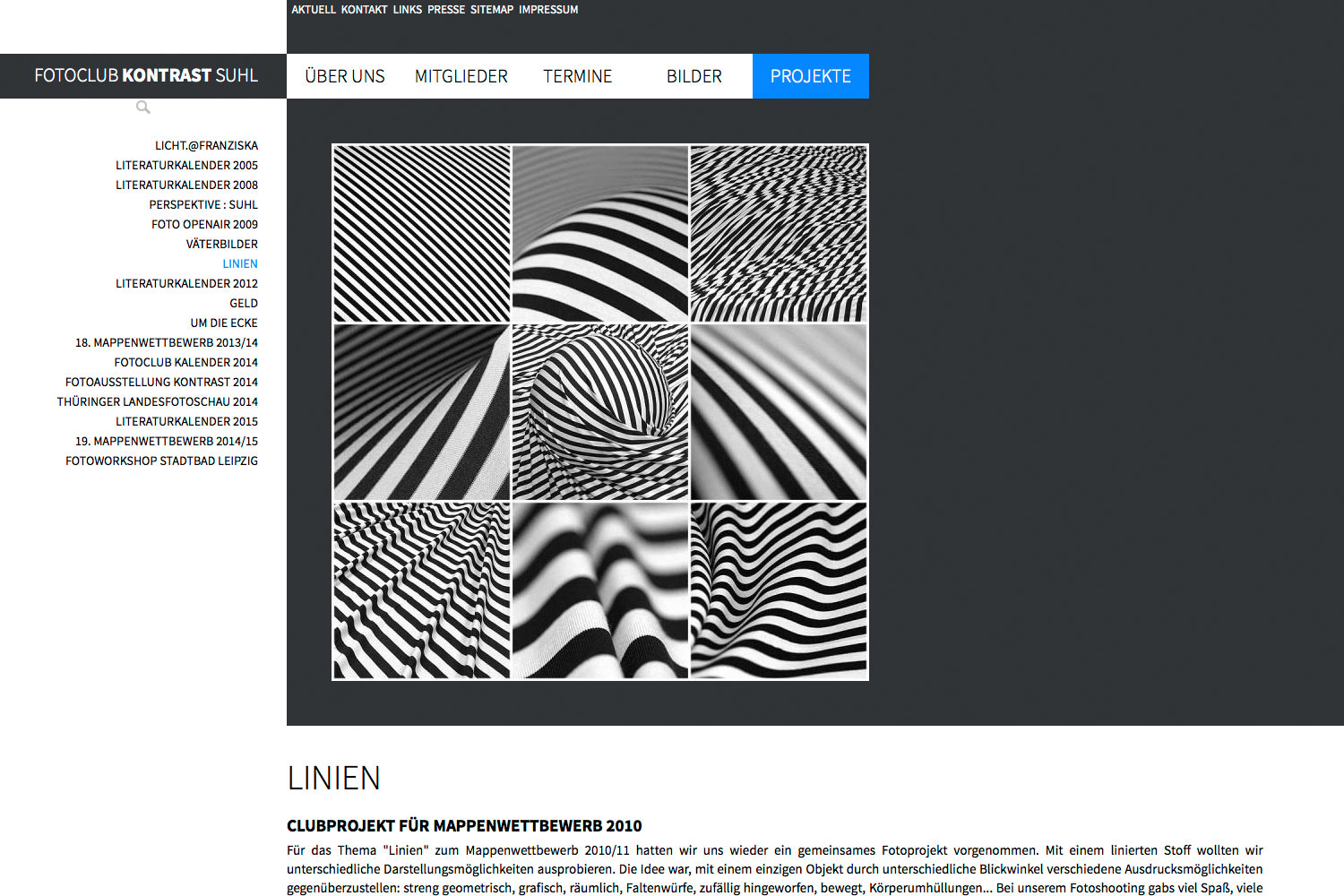Click the search magnifier icon

point(143,107)
